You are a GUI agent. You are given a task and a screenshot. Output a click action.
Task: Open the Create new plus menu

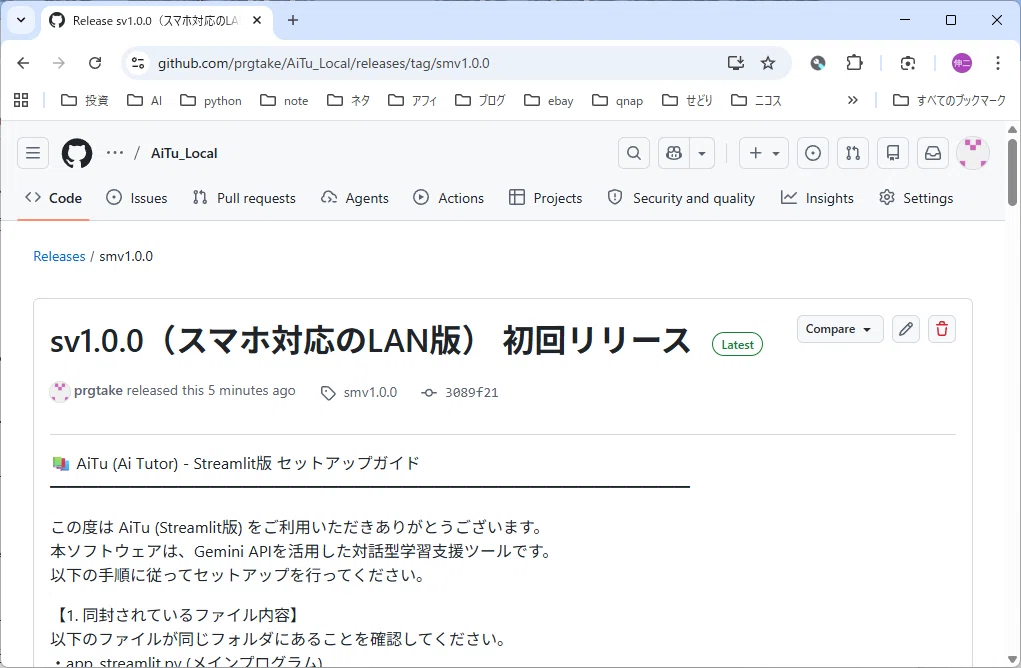764,153
